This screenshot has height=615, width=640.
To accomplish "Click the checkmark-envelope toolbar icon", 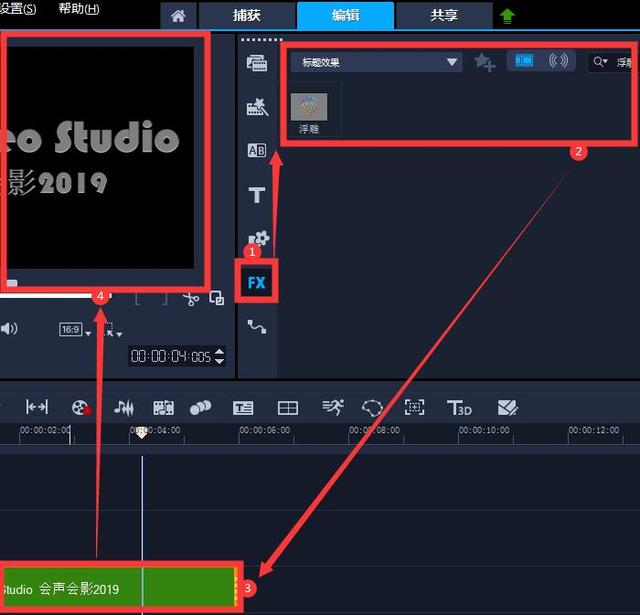I will (508, 408).
